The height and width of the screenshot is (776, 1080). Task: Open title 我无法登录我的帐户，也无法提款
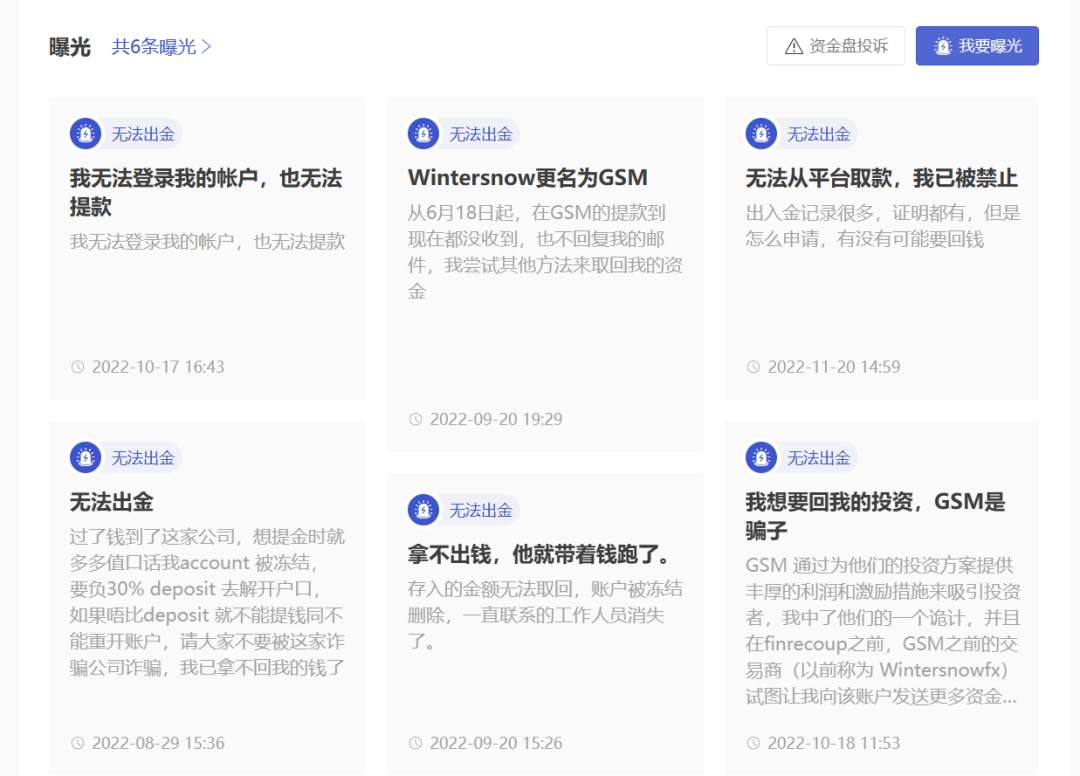click(x=206, y=192)
